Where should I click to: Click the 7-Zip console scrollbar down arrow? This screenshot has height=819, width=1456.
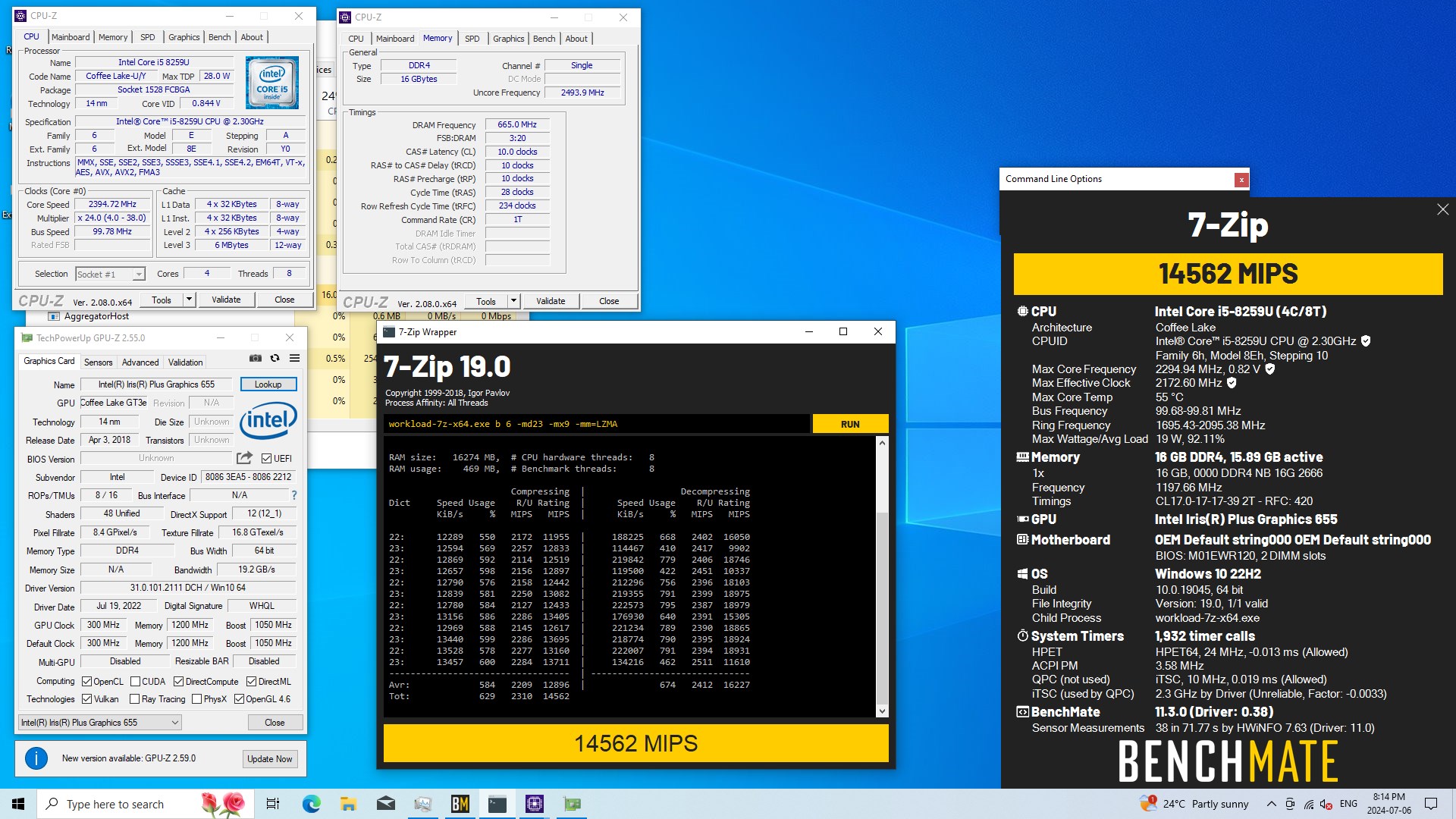click(x=882, y=711)
